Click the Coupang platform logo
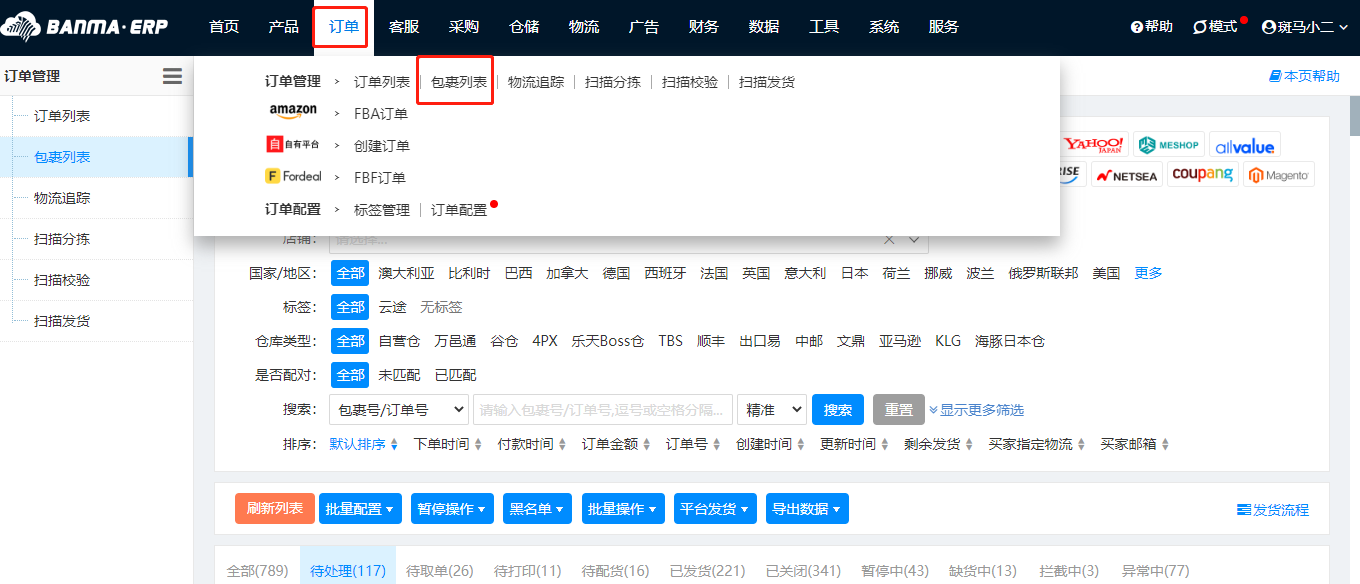The height and width of the screenshot is (584, 1360). coord(1202,175)
